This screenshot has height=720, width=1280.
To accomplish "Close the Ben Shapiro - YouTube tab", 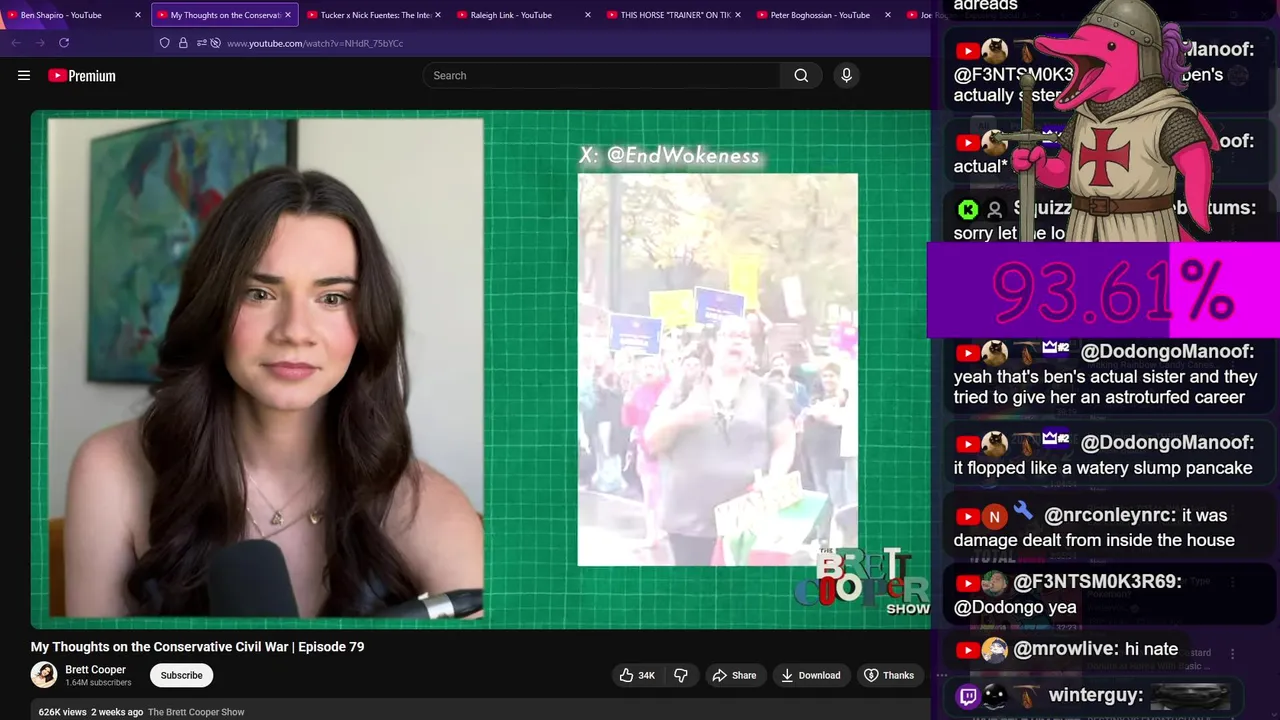I will pos(138,15).
